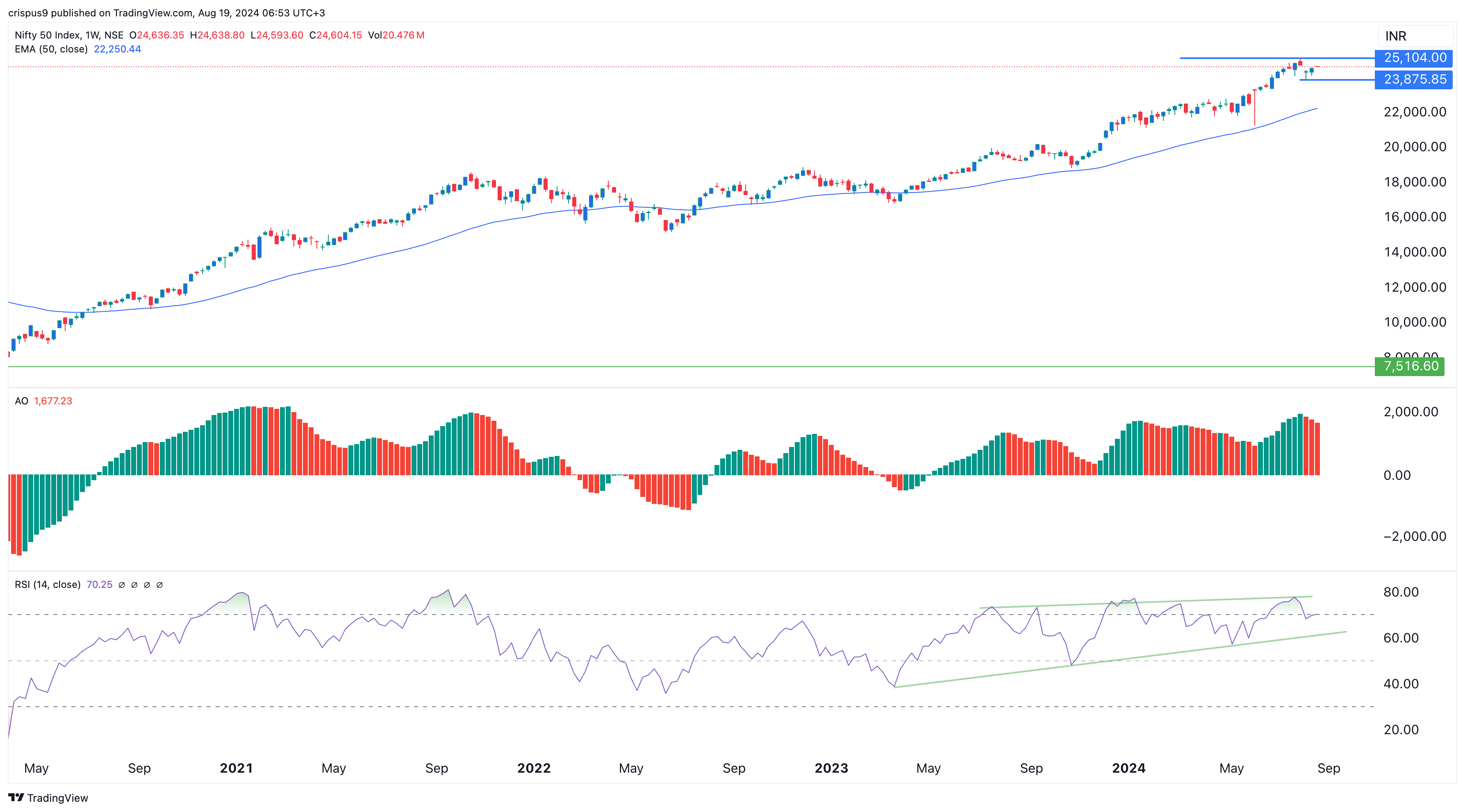Click the 10,000.00 price axis label
Screen dimensions: 1465x812
[1415, 322]
